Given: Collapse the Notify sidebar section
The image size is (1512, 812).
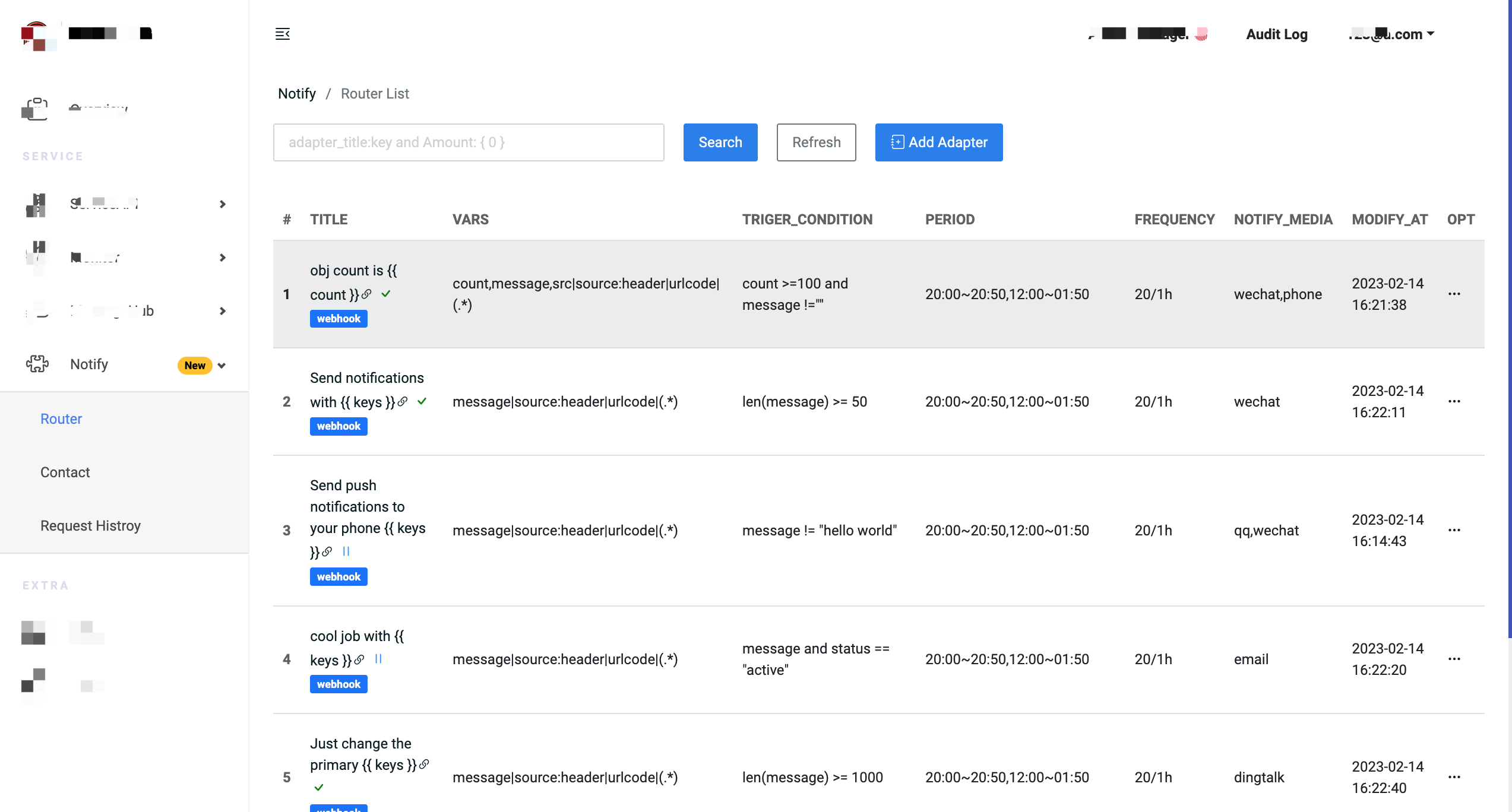Looking at the screenshot, I should click(x=222, y=365).
